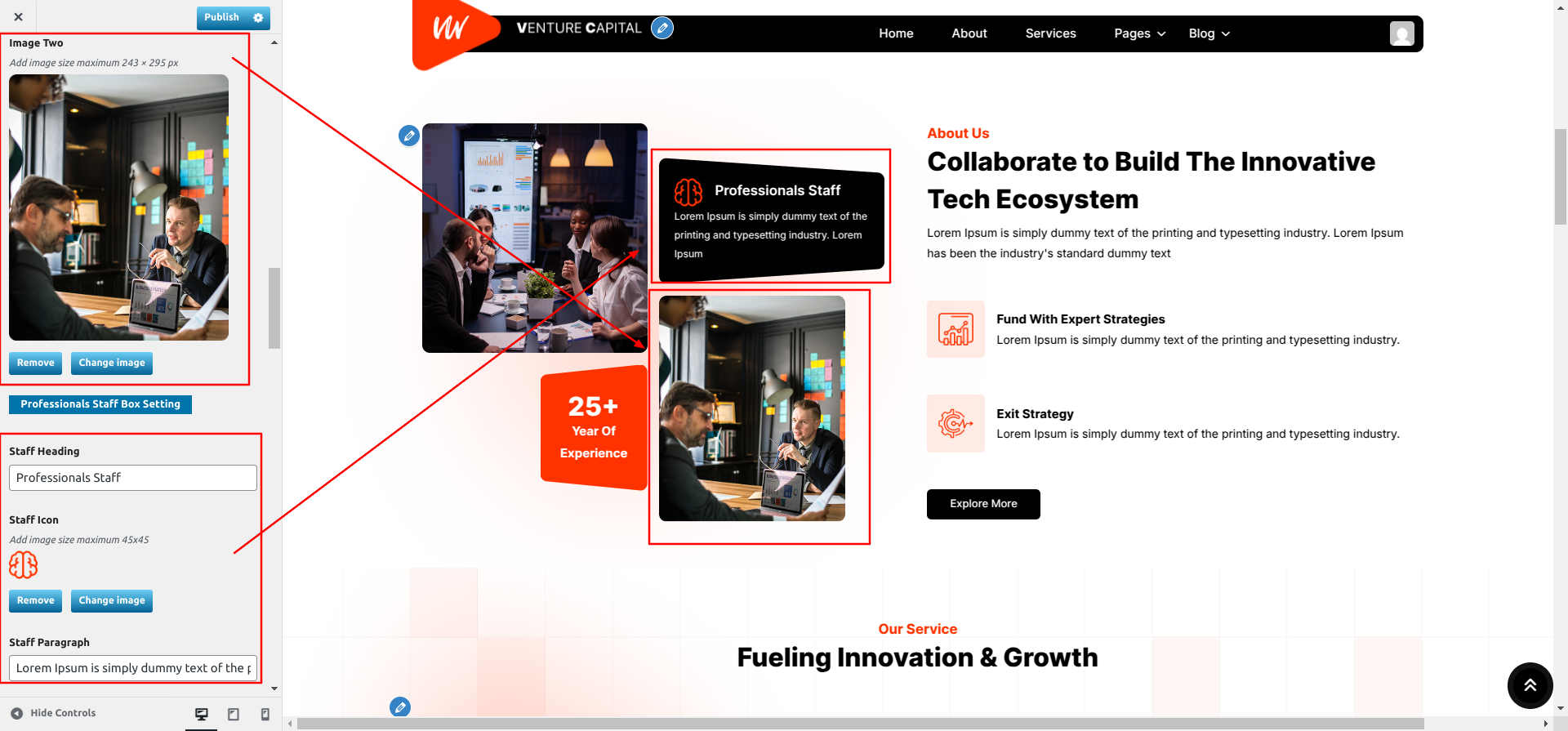Viewport: 1568px width, 731px height.
Task: Expand the Blog dropdown menu
Action: click(x=1209, y=33)
